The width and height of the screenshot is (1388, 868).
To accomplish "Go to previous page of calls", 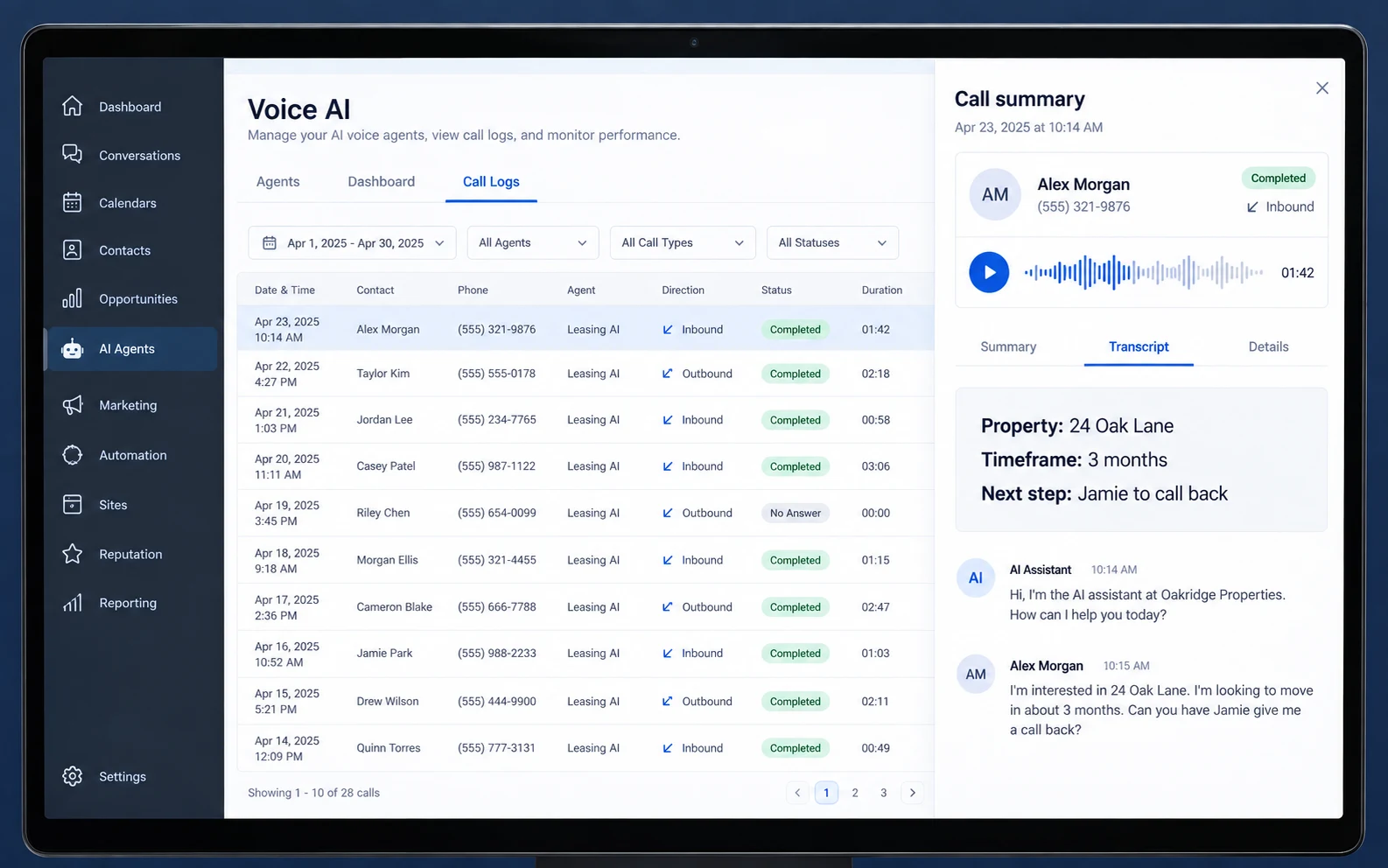I will [797, 793].
